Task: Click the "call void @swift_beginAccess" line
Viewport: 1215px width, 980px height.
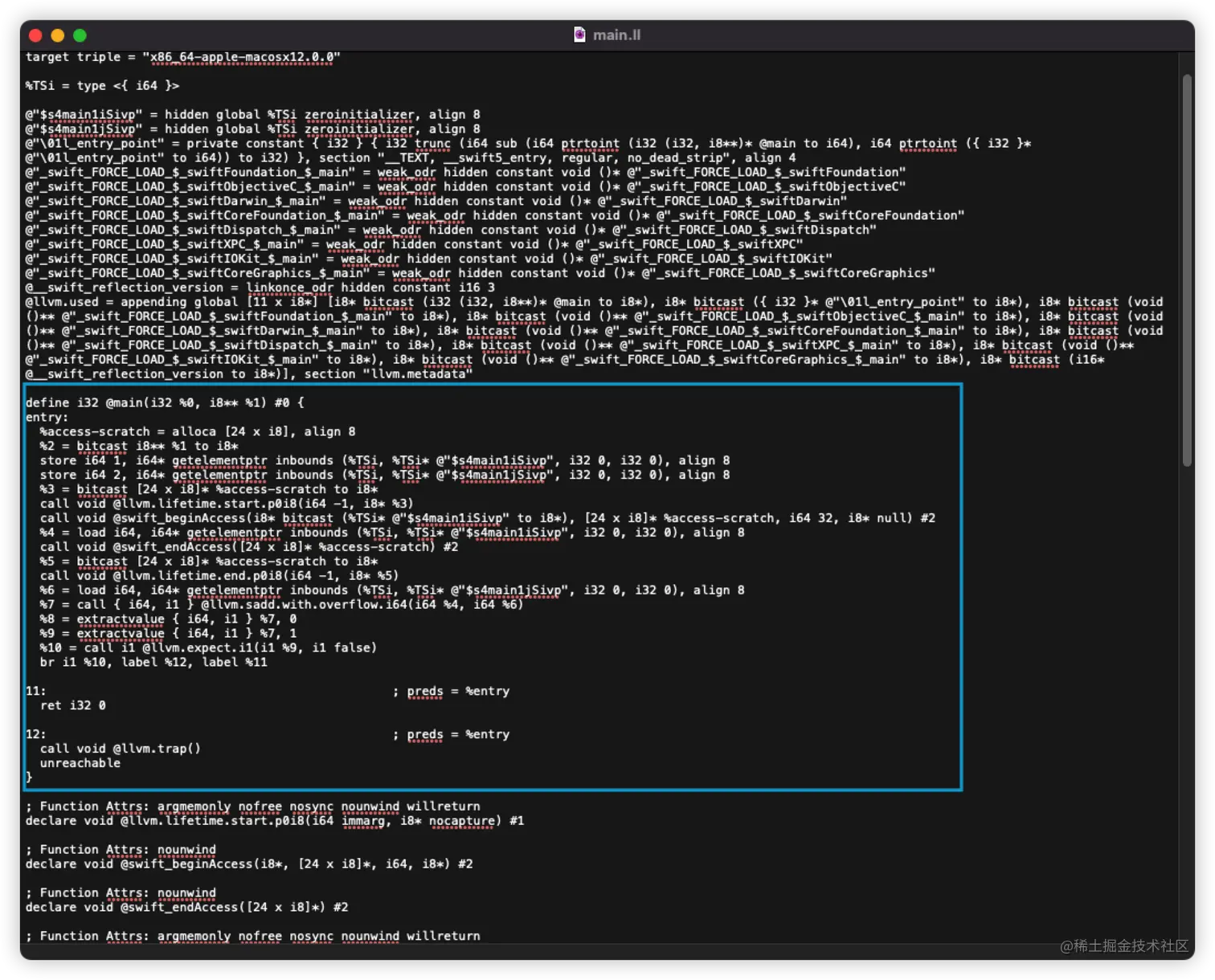Action: [488, 519]
